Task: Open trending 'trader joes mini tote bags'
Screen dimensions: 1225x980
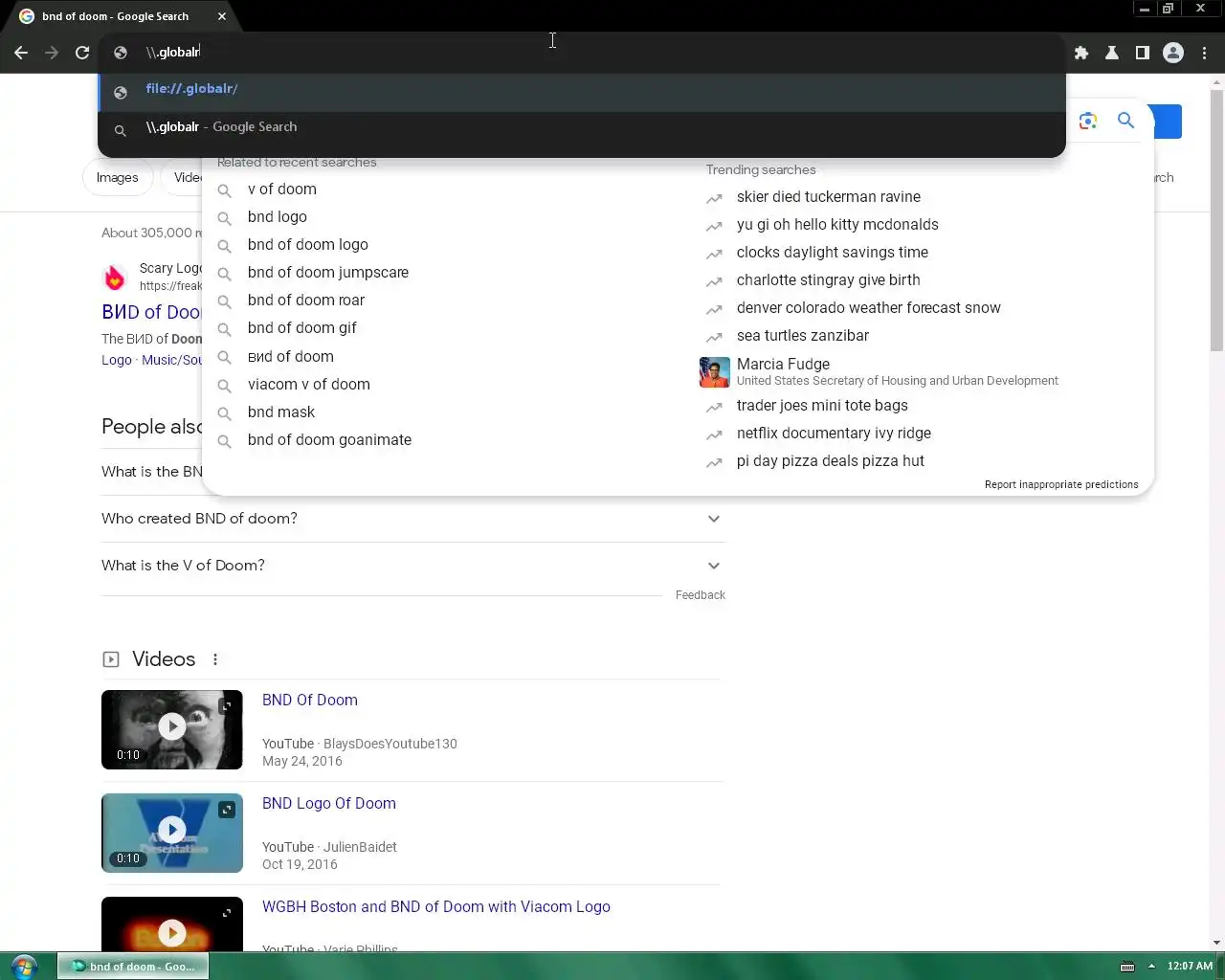Action: pyautogui.click(x=822, y=406)
